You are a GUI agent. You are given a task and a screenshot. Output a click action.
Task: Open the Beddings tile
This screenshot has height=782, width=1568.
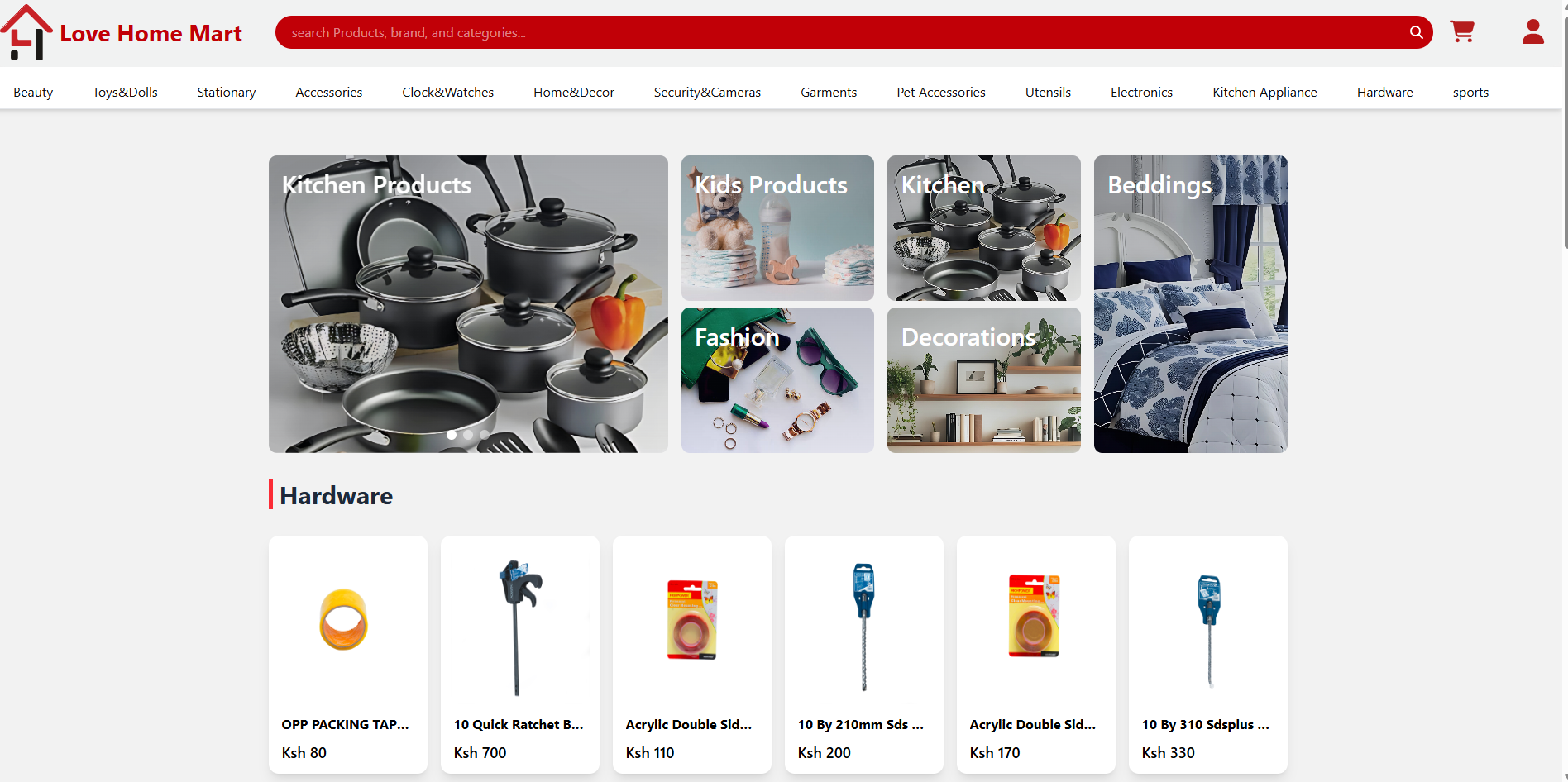pos(1191,303)
